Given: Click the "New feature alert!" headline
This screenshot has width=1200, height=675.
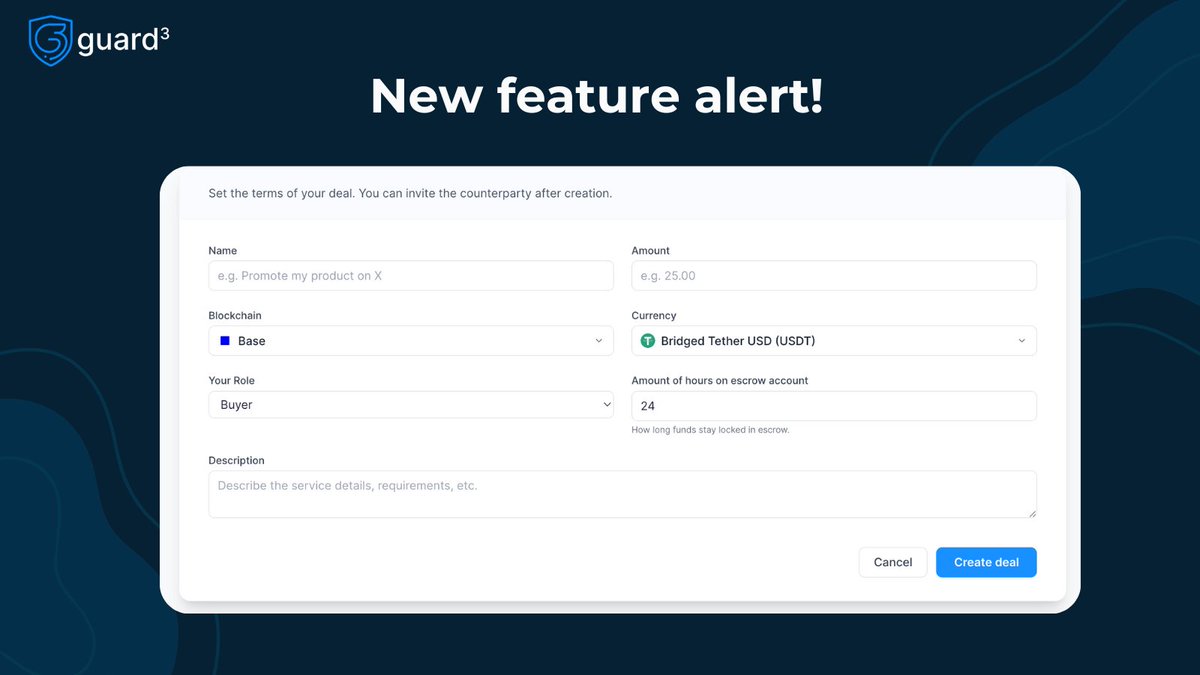Looking at the screenshot, I should (x=597, y=96).
